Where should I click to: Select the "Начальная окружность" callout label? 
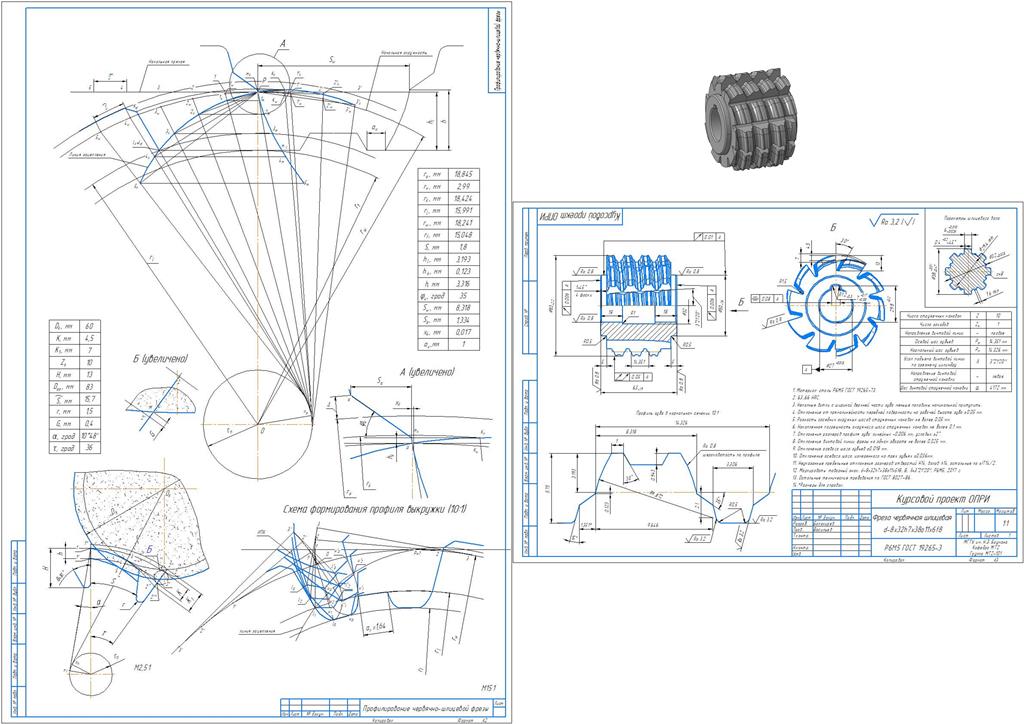(405, 53)
